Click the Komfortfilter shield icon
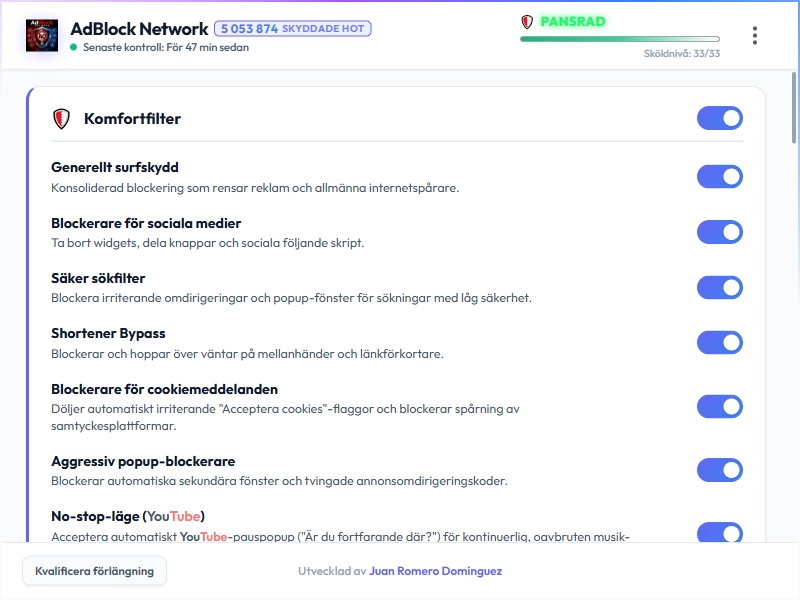 click(61, 119)
